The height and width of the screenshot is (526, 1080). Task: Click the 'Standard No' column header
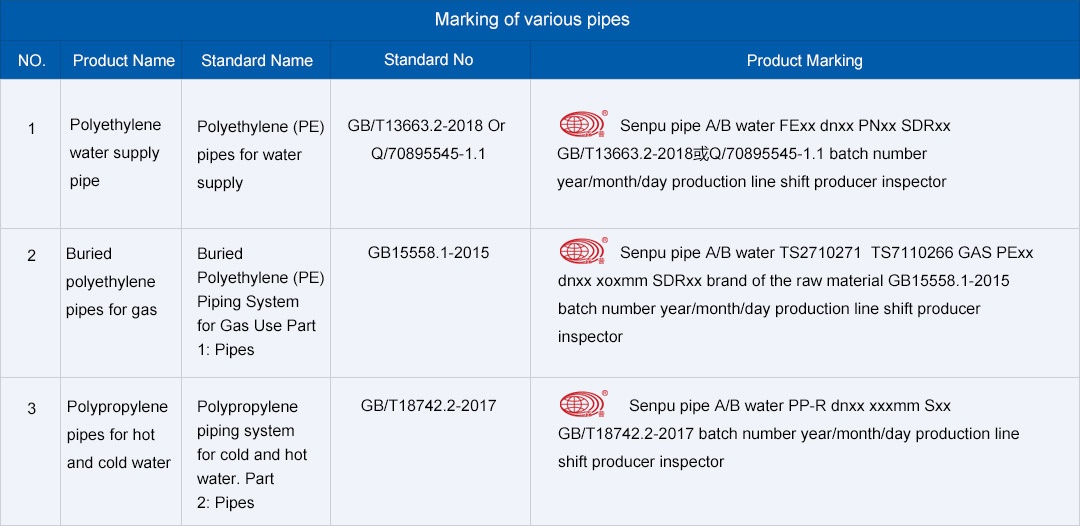point(429,60)
